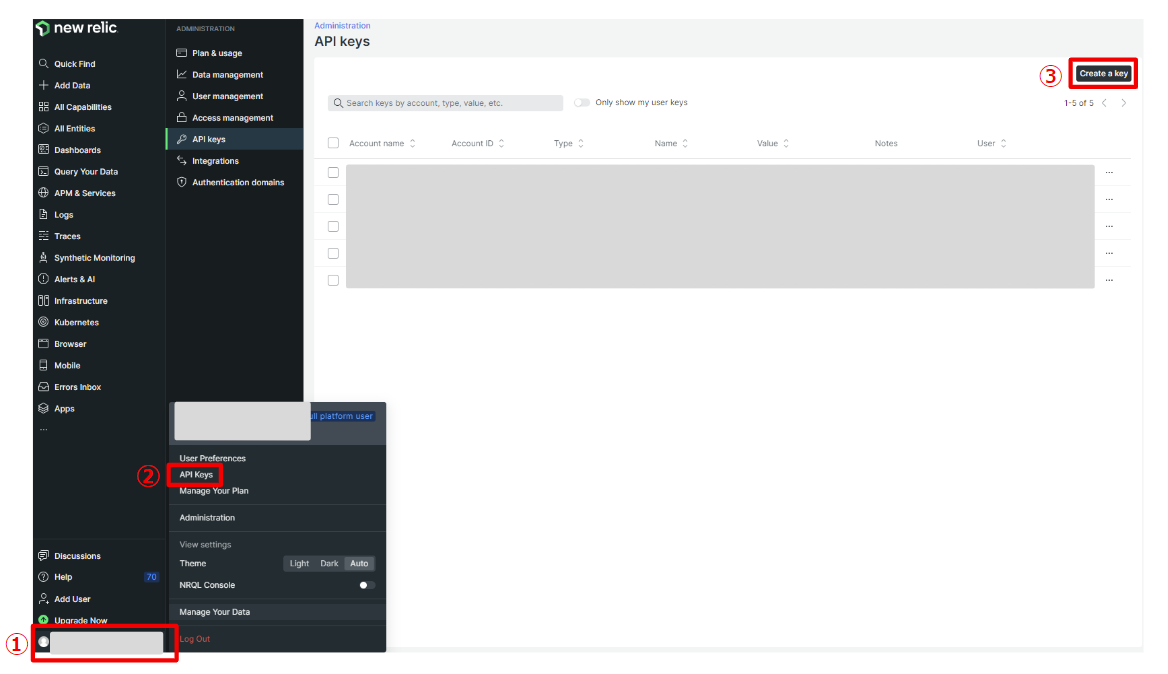Click the Infrastructure icon
The width and height of the screenshot is (1168, 674).
(43, 301)
